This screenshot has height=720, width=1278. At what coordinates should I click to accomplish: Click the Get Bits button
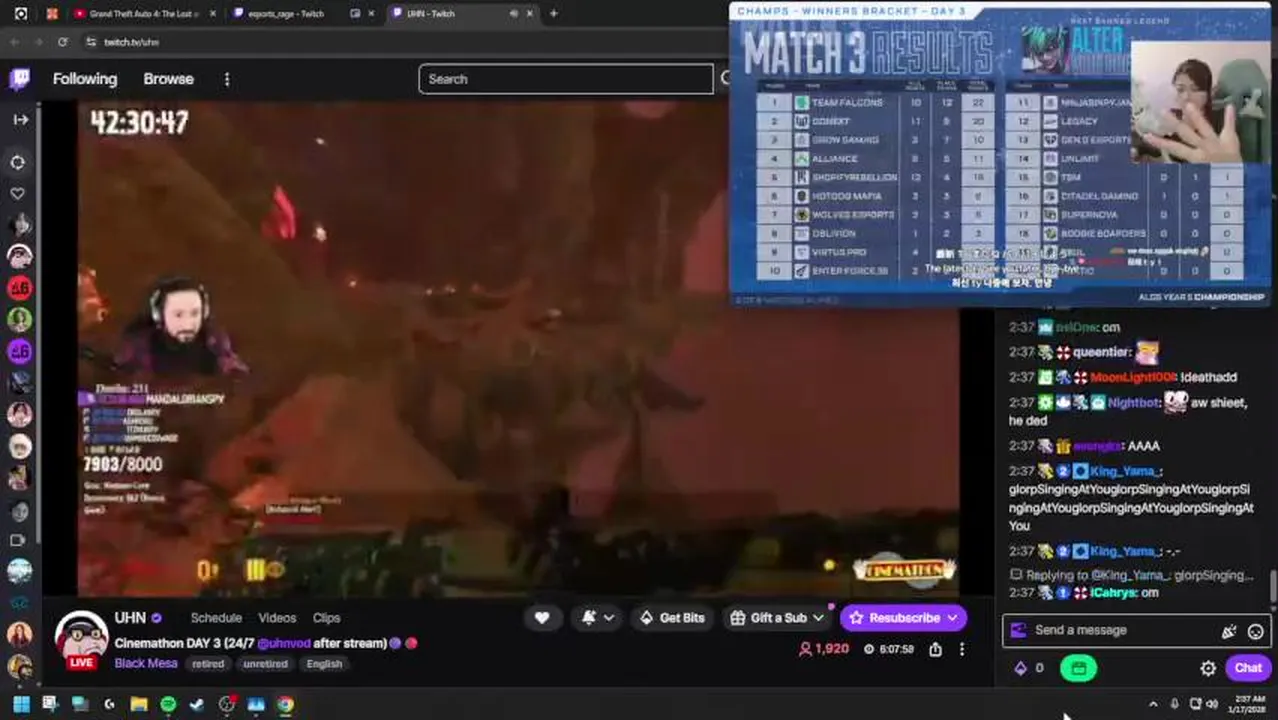coord(672,618)
